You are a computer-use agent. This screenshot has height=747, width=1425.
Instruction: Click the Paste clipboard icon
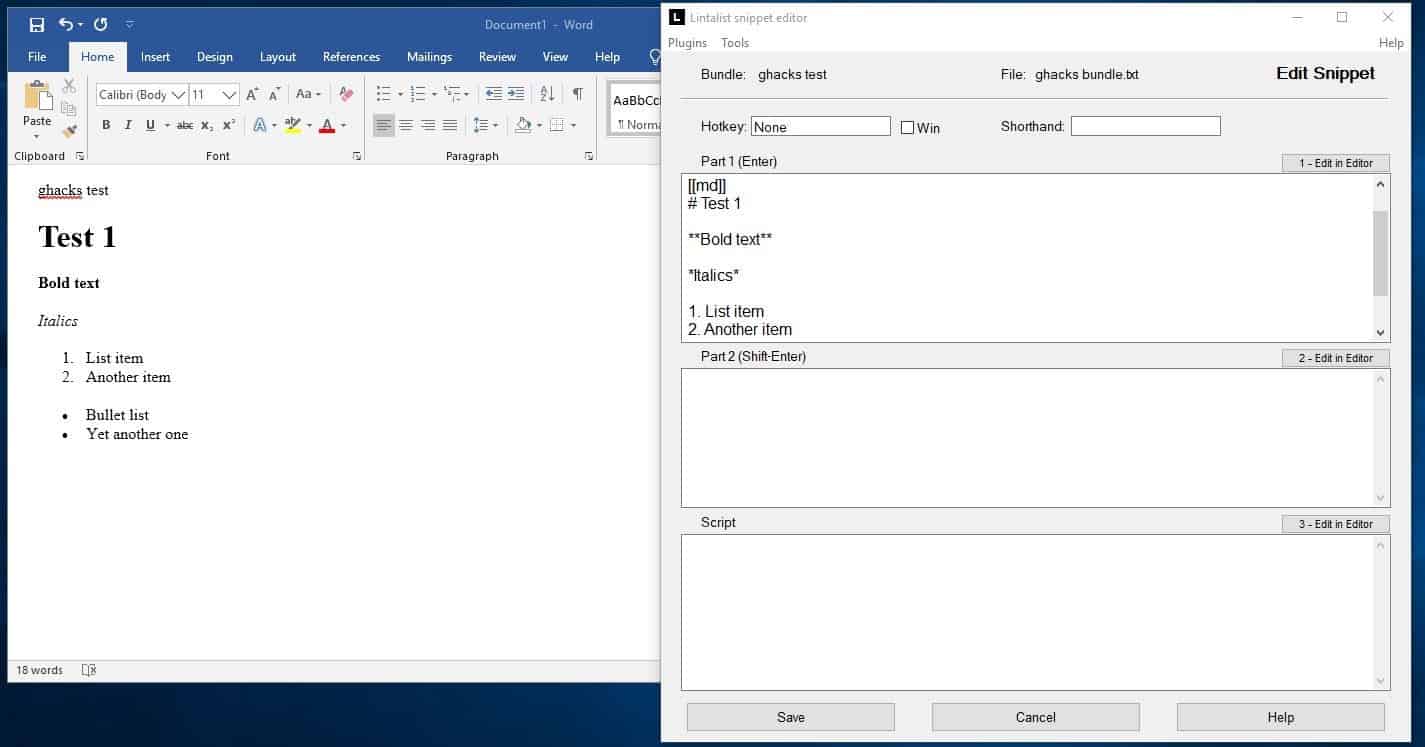[x=37, y=96]
